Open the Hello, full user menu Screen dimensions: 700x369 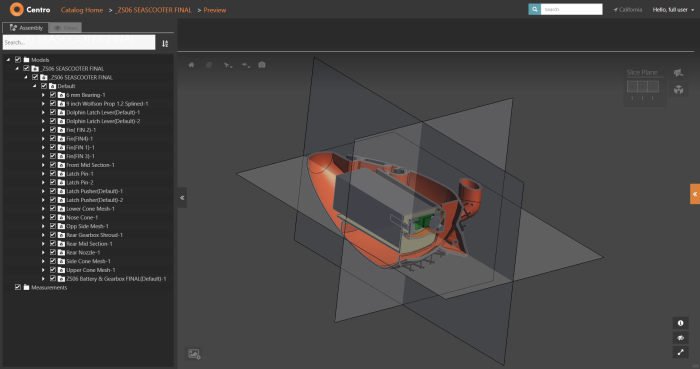673,9
